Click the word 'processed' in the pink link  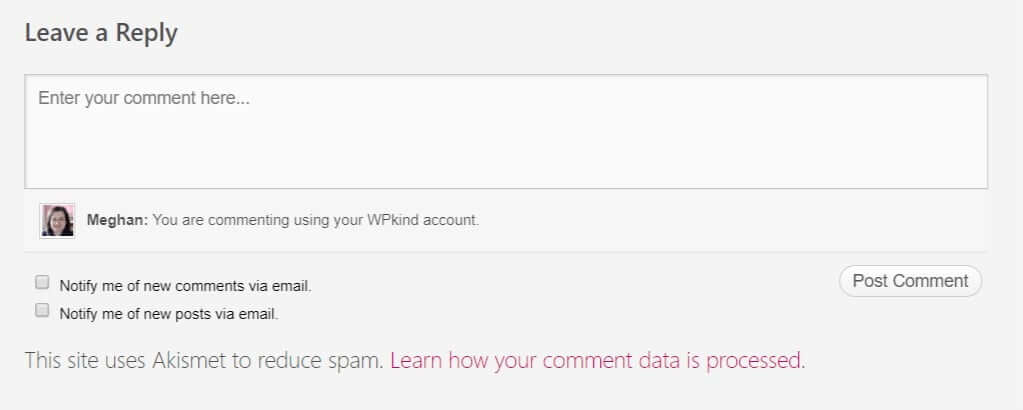point(754,360)
